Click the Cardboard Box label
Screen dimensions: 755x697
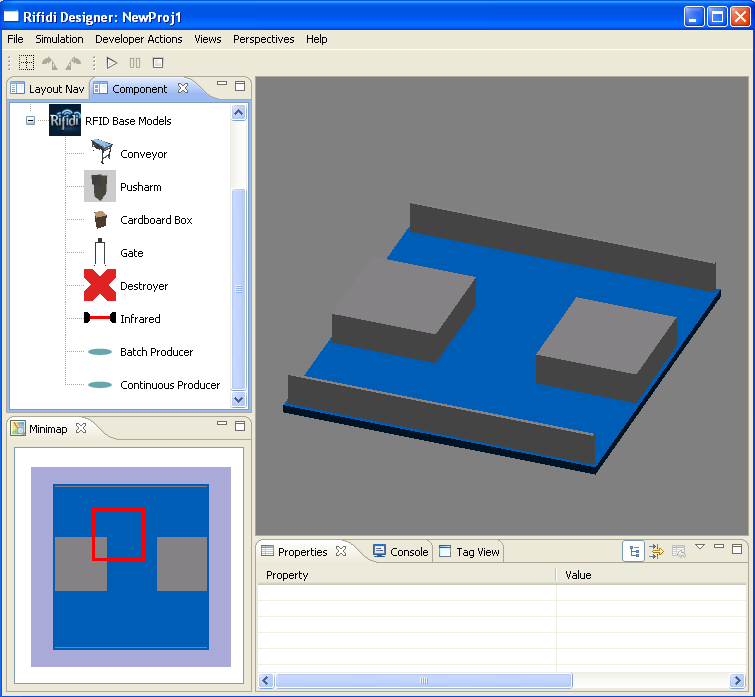pos(156,220)
